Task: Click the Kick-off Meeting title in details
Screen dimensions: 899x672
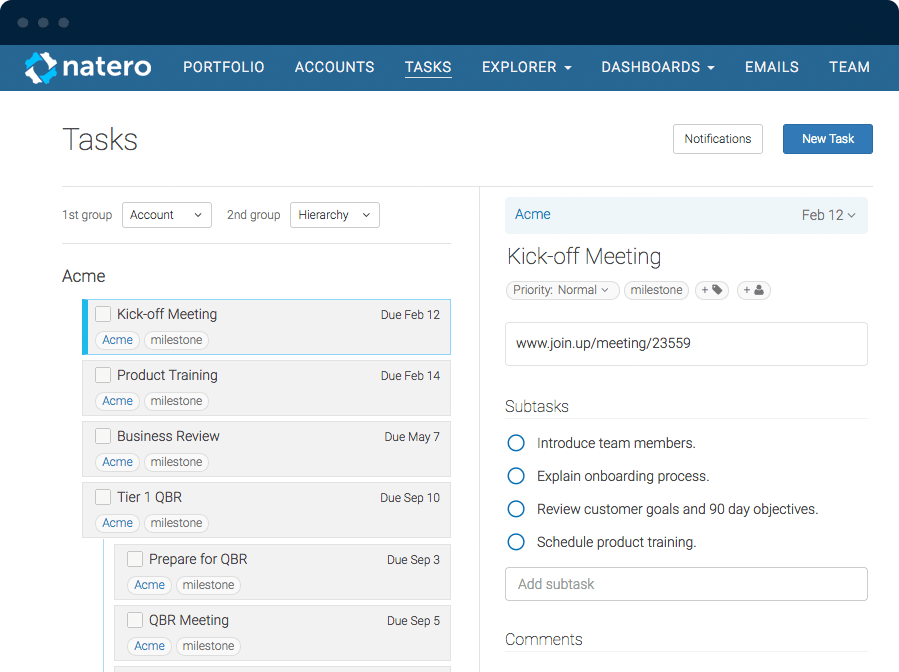Action: coord(584,256)
